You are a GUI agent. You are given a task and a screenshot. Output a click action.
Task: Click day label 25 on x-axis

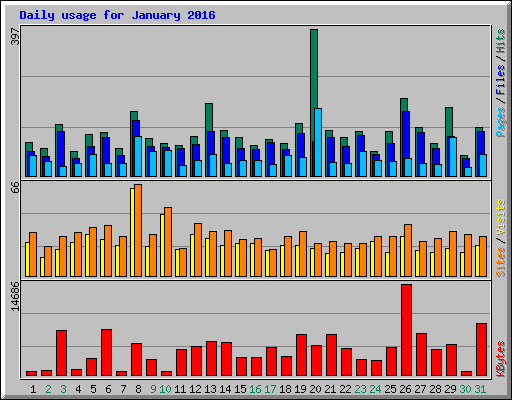click(390, 389)
